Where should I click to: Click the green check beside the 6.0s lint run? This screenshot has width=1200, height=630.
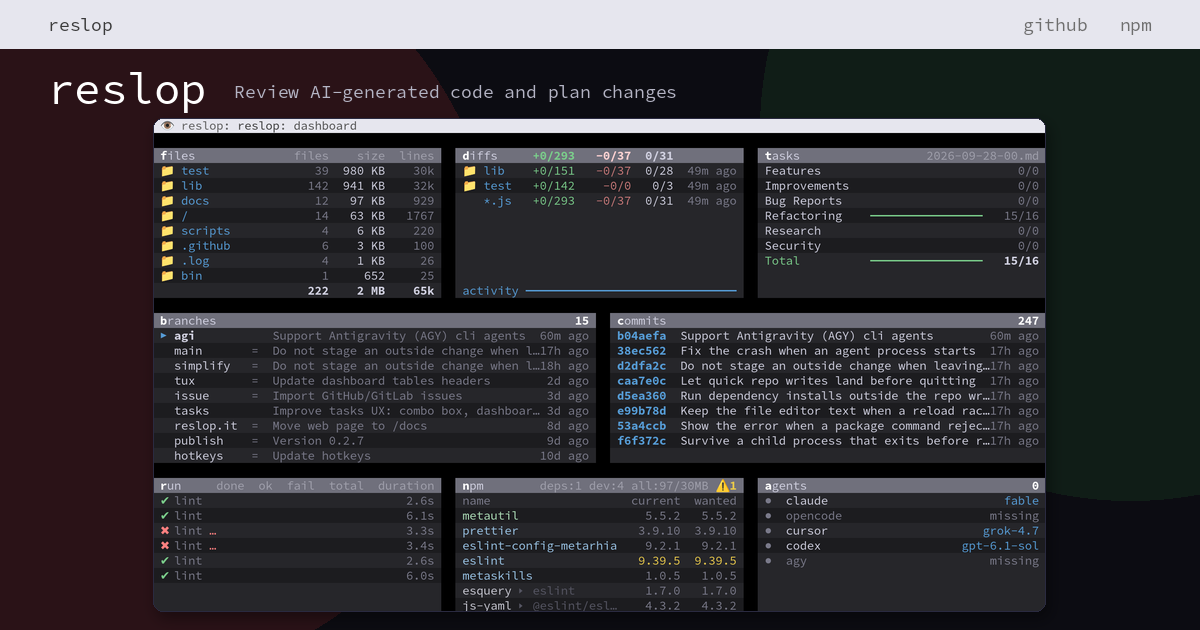click(164, 576)
